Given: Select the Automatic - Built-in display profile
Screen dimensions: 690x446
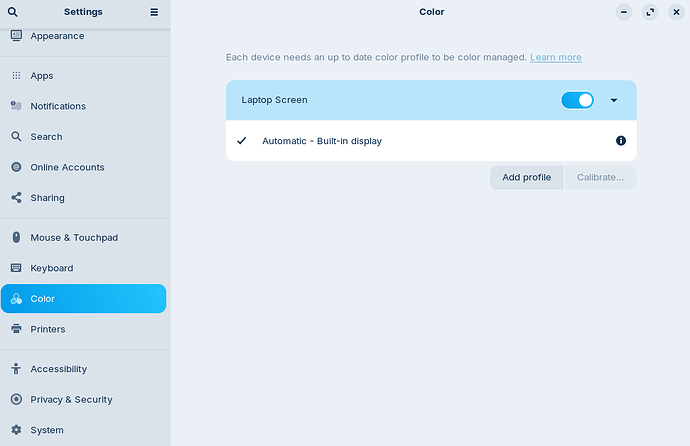Looking at the screenshot, I should [x=321, y=141].
